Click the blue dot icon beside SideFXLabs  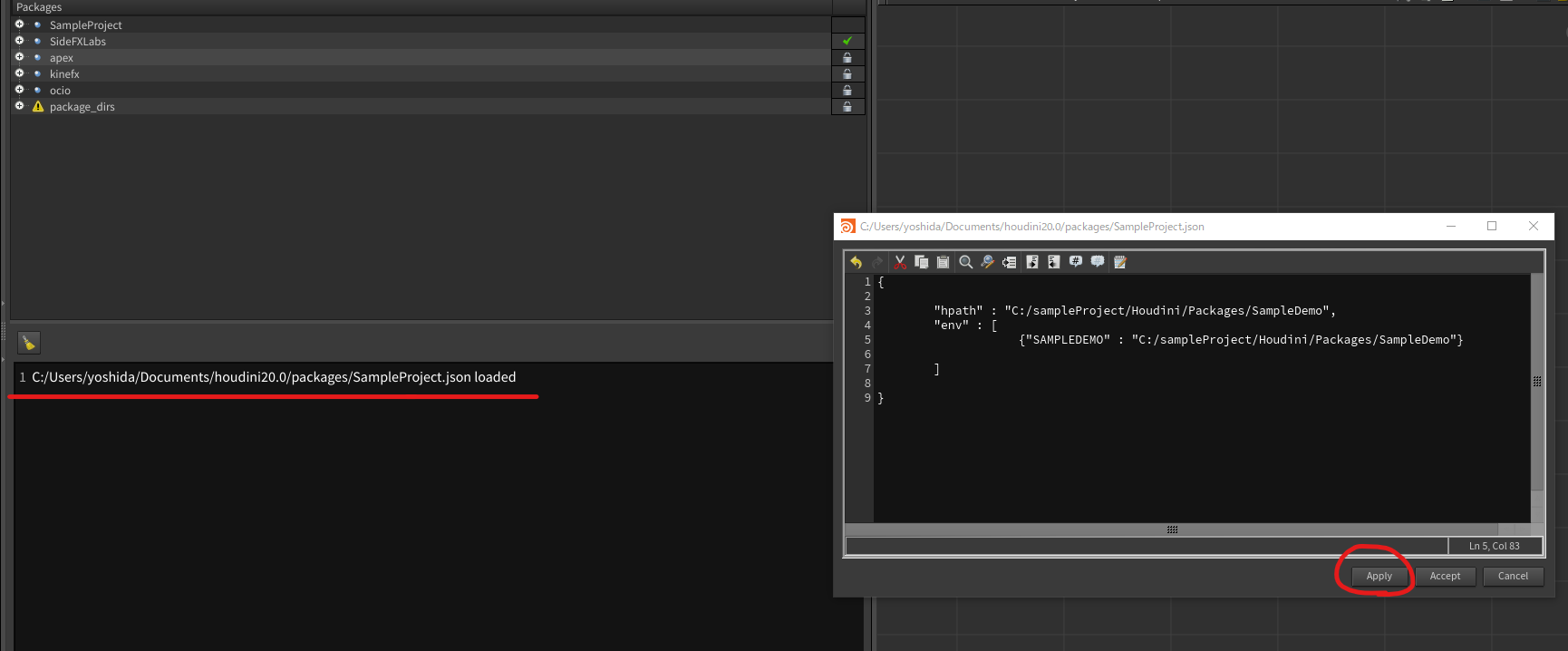(x=37, y=42)
